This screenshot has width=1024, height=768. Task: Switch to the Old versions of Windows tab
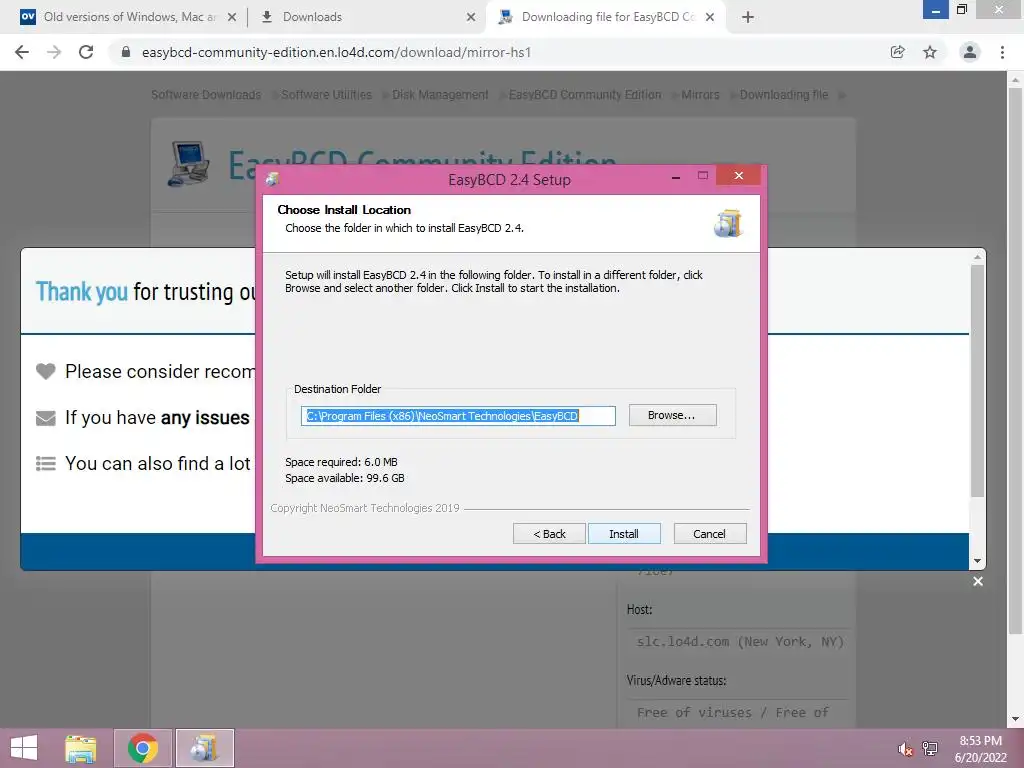click(x=129, y=17)
